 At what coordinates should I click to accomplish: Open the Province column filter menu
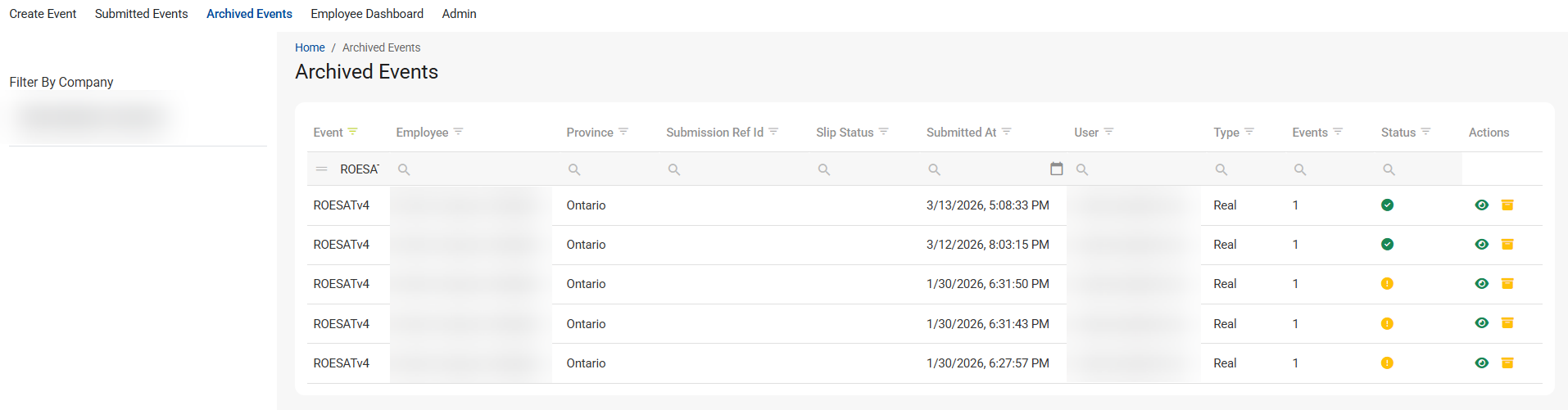click(x=623, y=132)
